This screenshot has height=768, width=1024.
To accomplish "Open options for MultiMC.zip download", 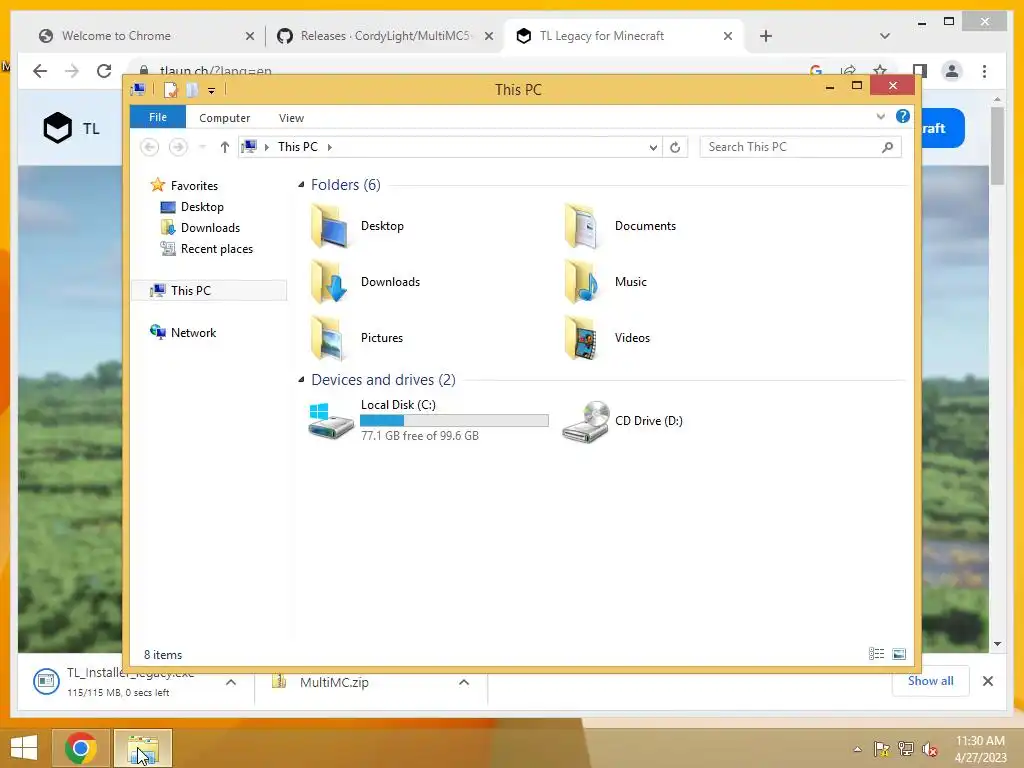I will [464, 682].
